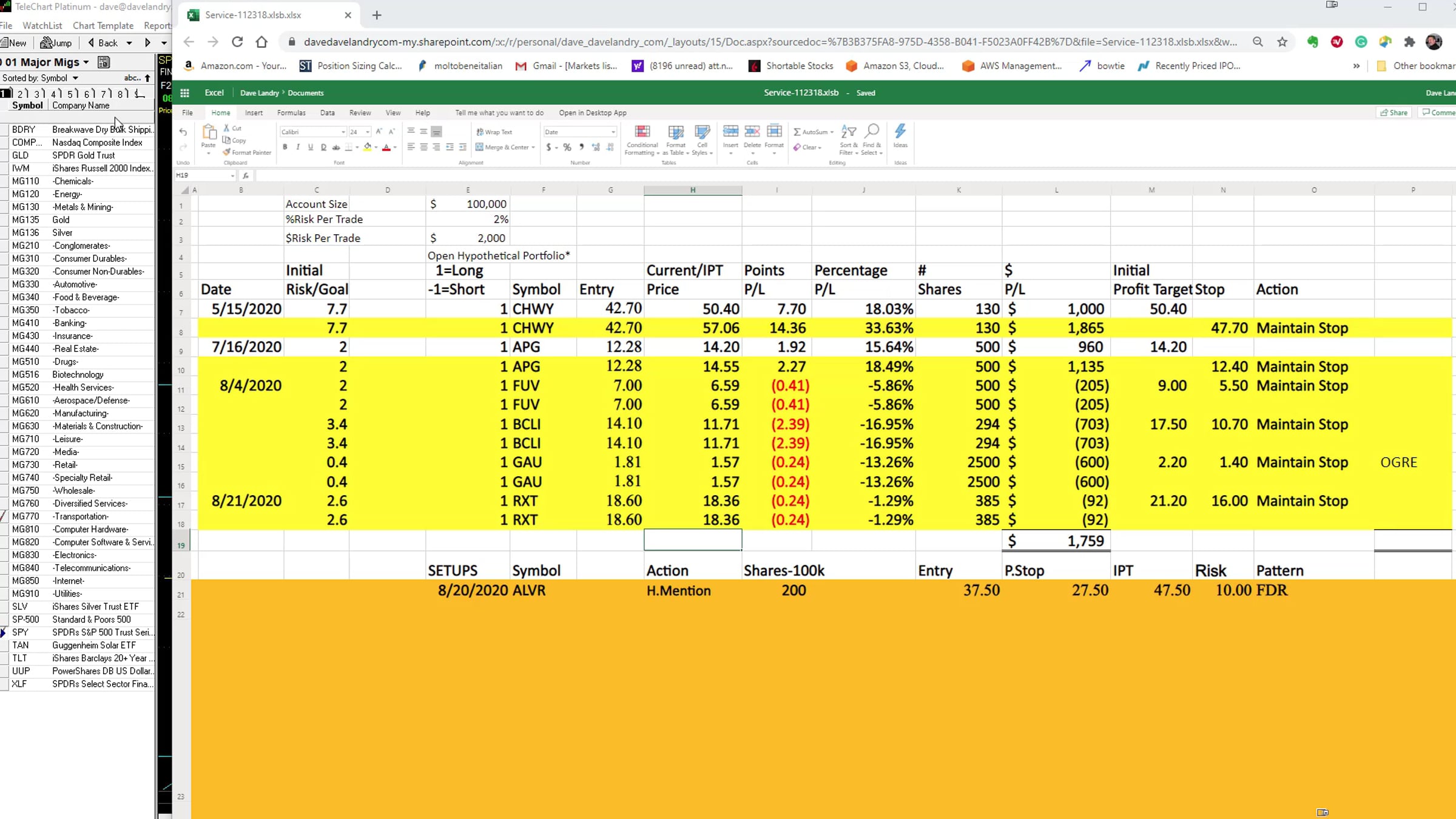Viewport: 1456px width, 819px height.
Task: Select the SPY row in the watchlist
Action: [x=78, y=632]
